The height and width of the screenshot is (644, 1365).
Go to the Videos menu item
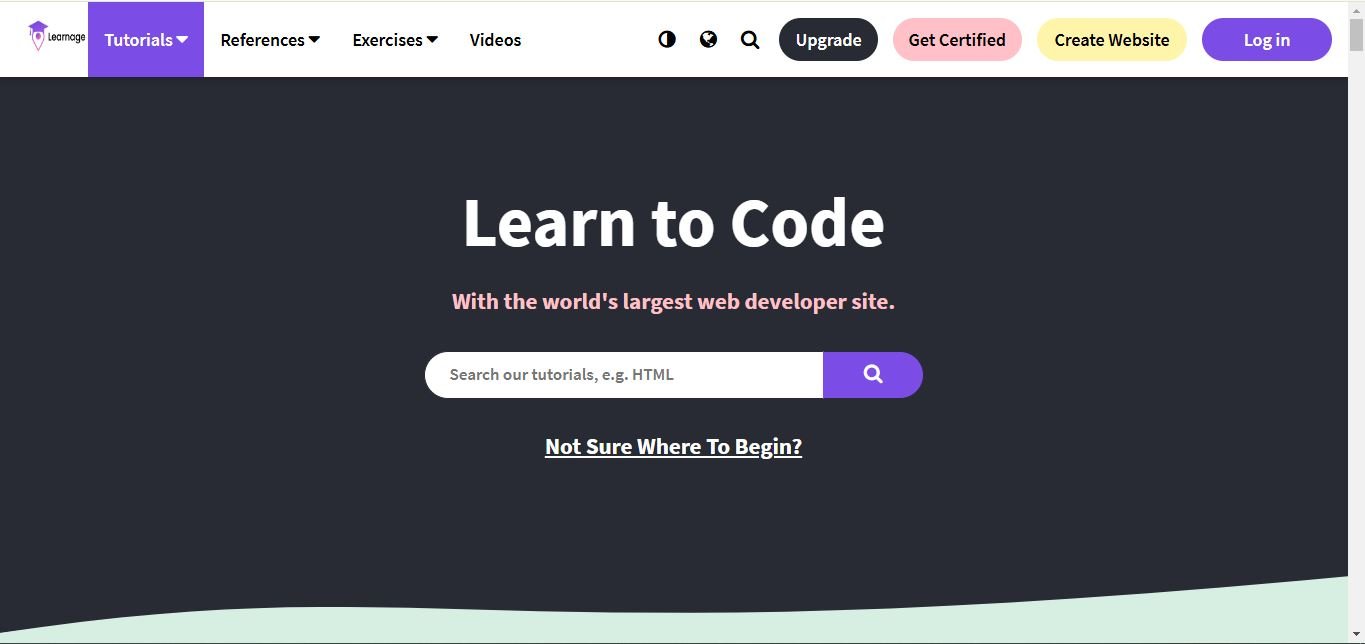[x=495, y=40]
